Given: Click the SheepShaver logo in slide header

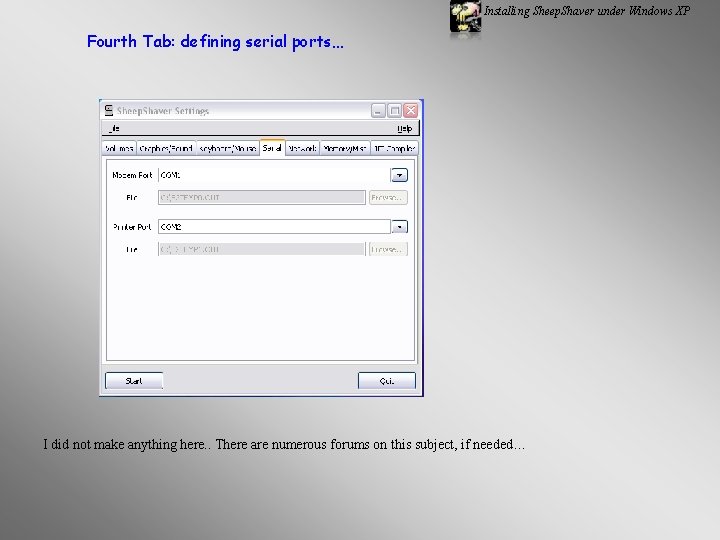Looking at the screenshot, I should tap(466, 16).
